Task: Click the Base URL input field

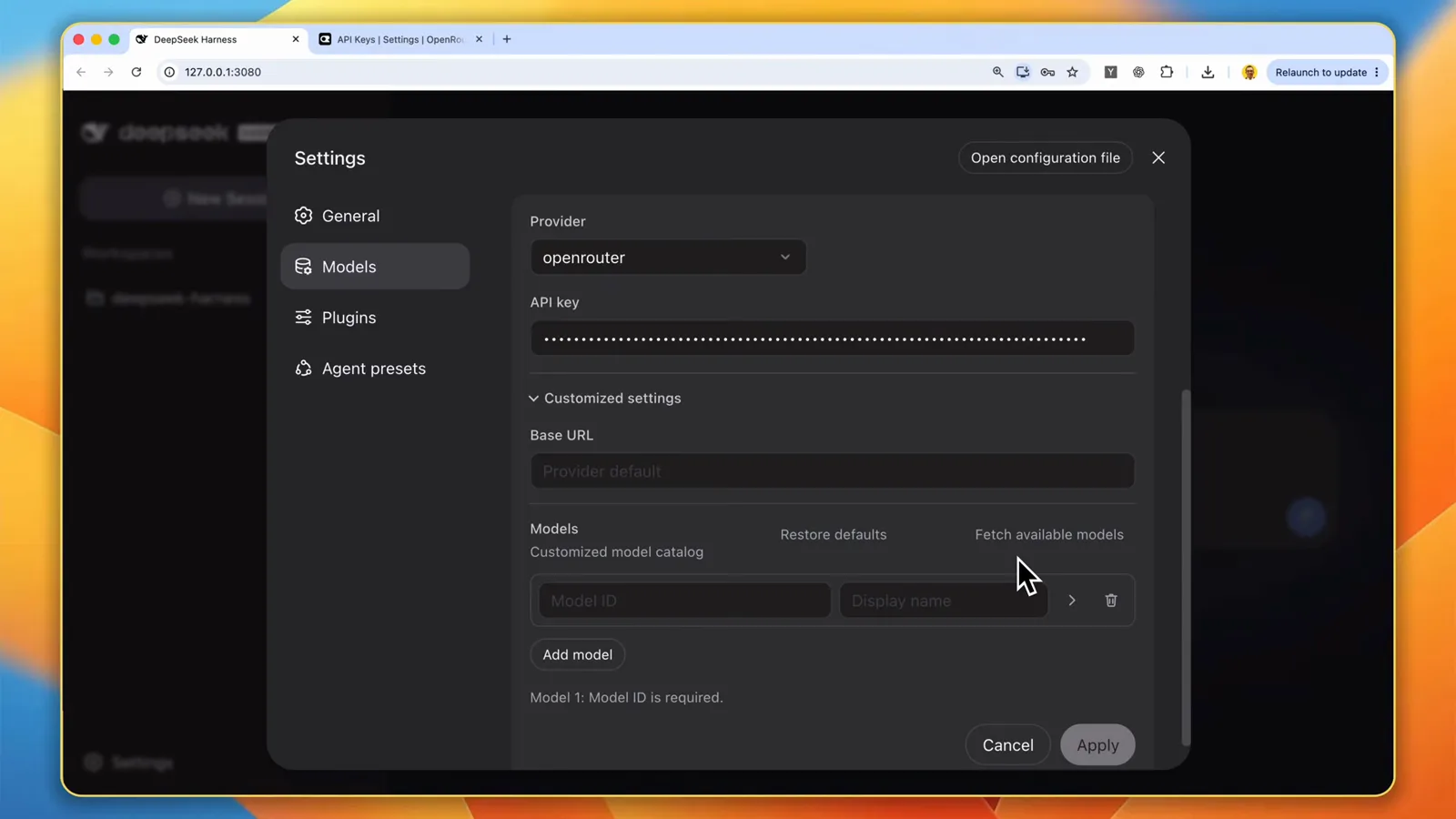Action: tap(832, 471)
